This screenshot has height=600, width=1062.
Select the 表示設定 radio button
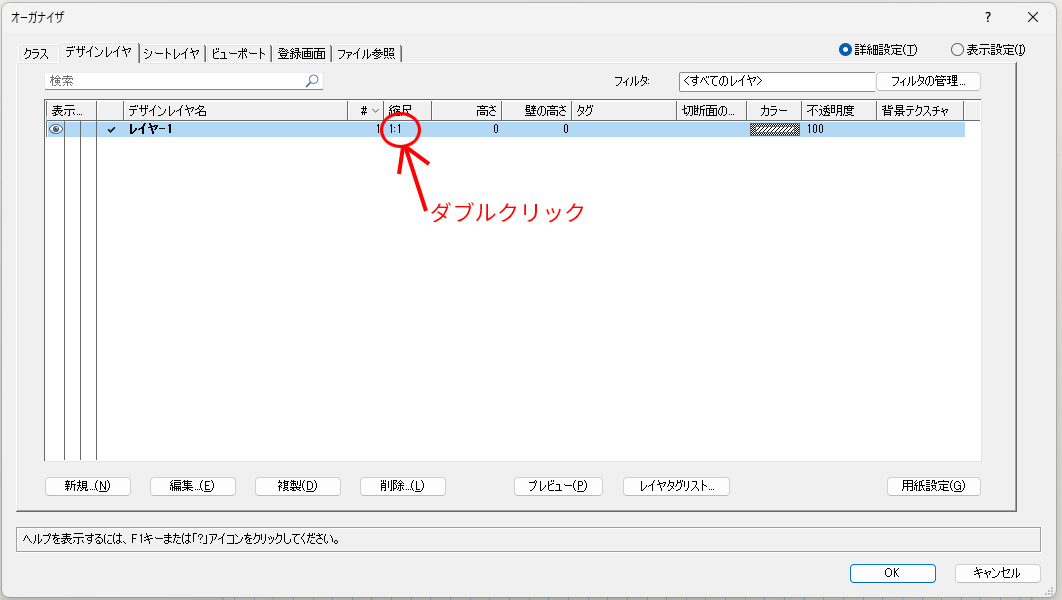click(x=957, y=49)
